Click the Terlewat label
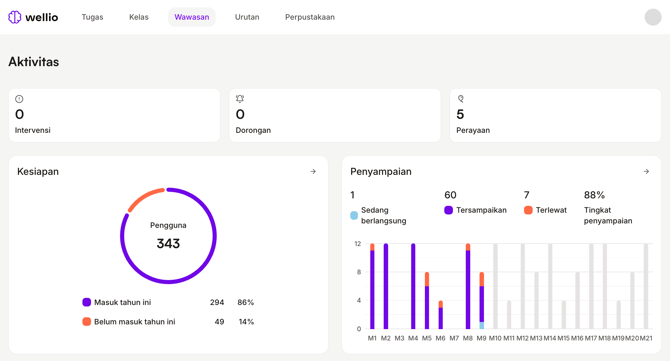This screenshot has width=670, height=361. tap(551, 210)
